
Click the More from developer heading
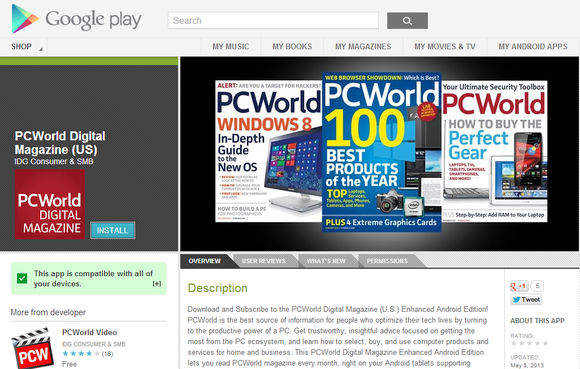click(x=48, y=312)
